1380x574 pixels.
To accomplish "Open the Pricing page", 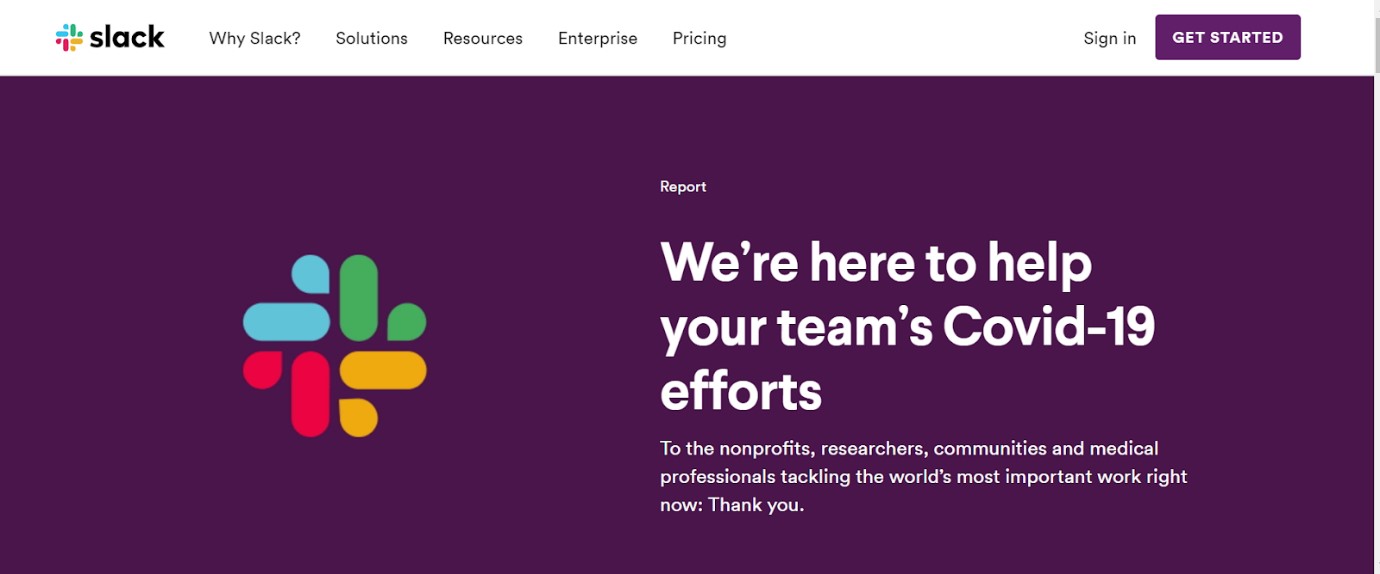I will 700,38.
